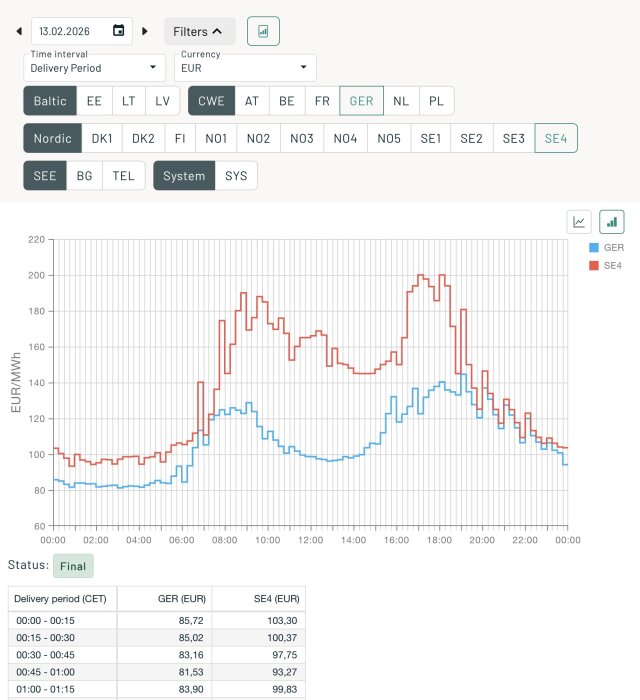Toggle the SYS area

(x=236, y=176)
